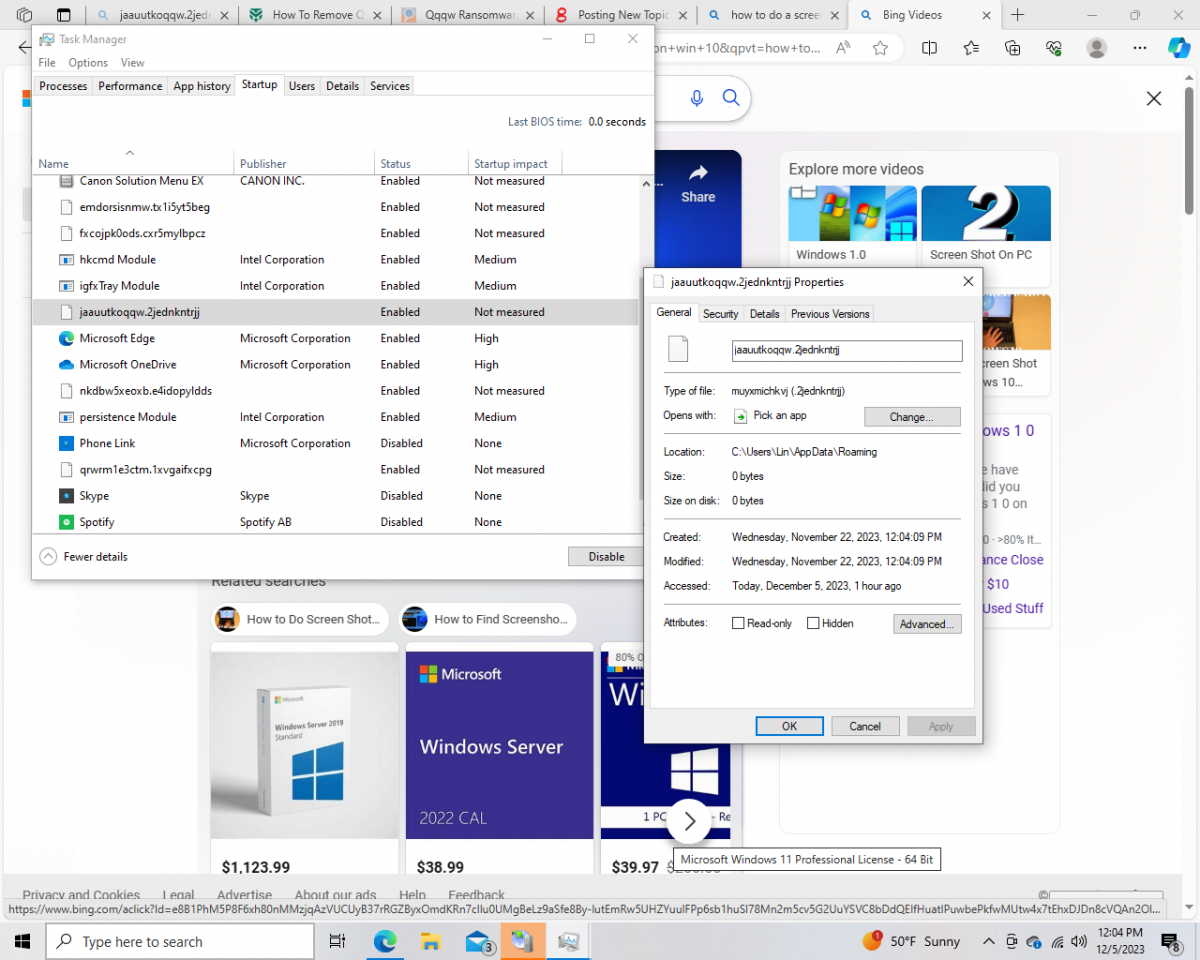Click the hkcmd Module icon in Task Manager

(66, 260)
